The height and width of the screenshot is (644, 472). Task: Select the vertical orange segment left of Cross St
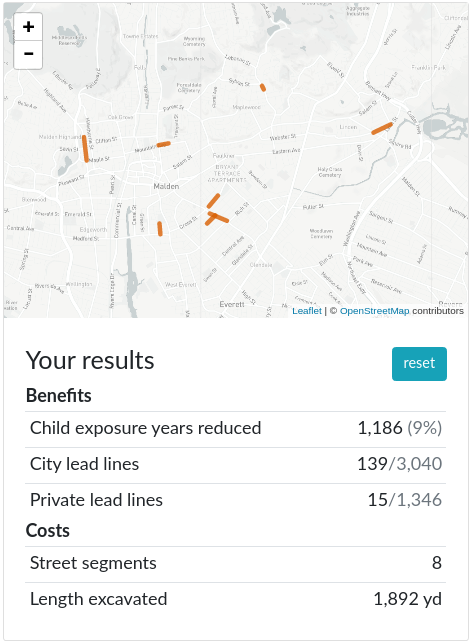[160, 229]
